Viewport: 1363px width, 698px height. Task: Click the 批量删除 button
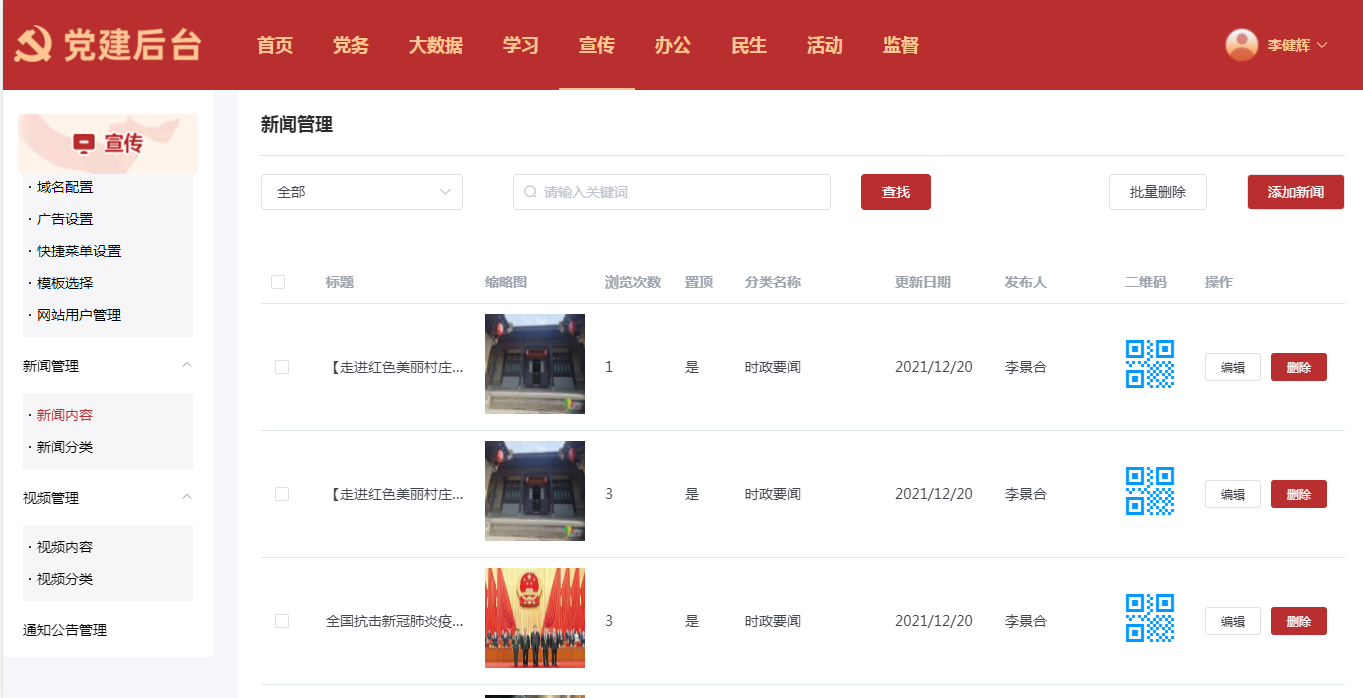coord(1157,192)
